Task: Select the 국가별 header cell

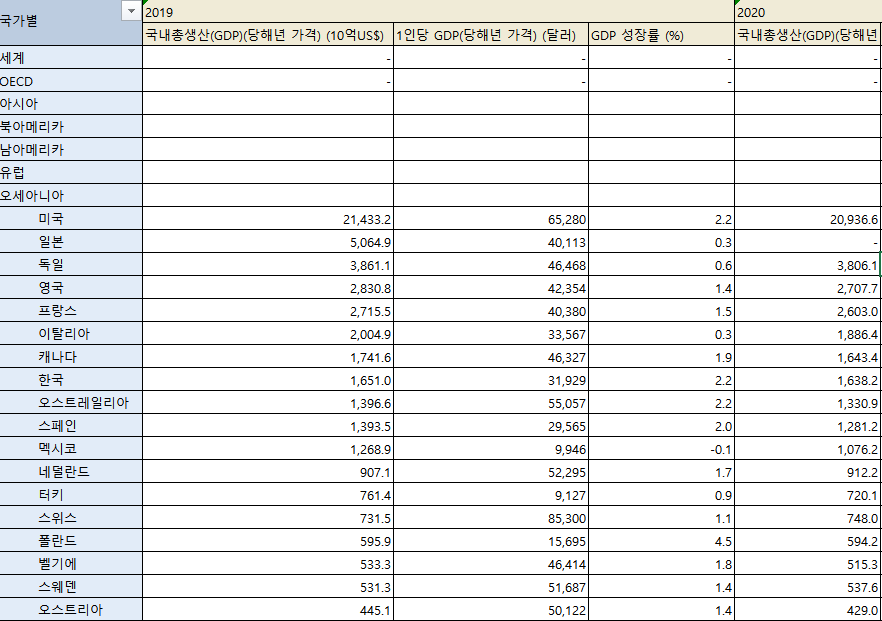Action: (x=71, y=22)
